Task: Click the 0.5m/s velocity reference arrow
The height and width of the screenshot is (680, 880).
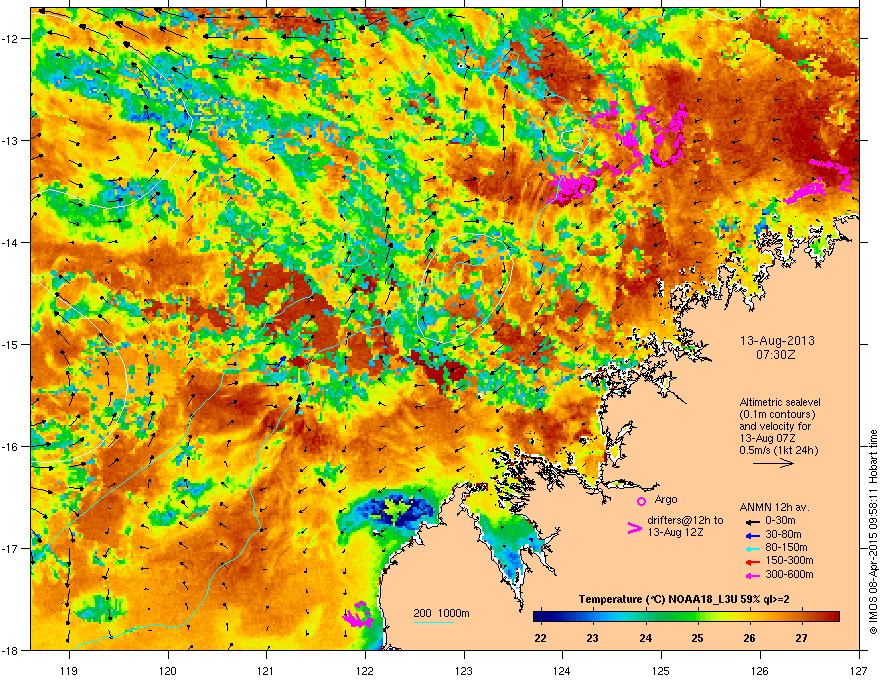Action: pyautogui.click(x=773, y=463)
